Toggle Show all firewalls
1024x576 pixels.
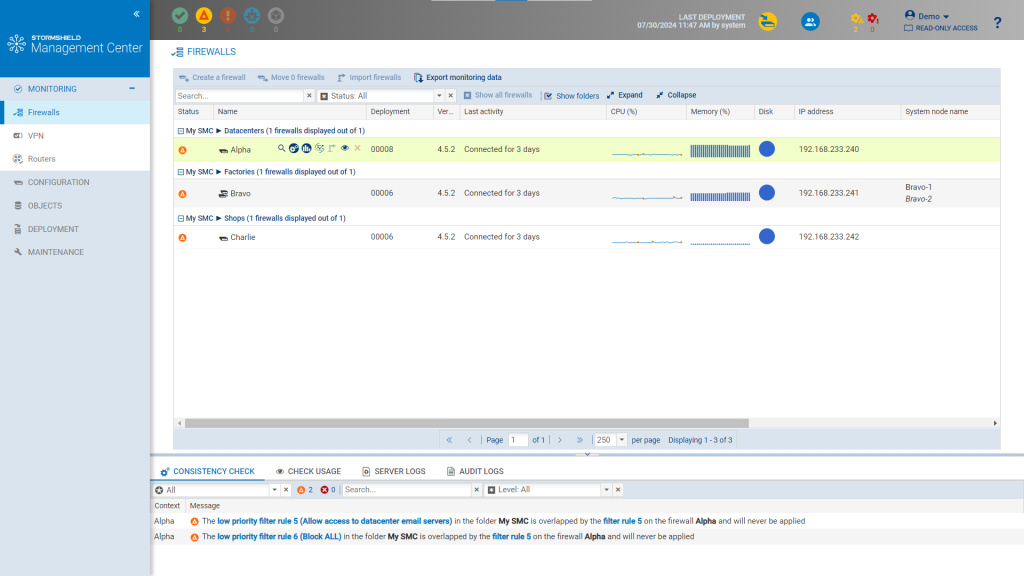pyautogui.click(x=498, y=95)
